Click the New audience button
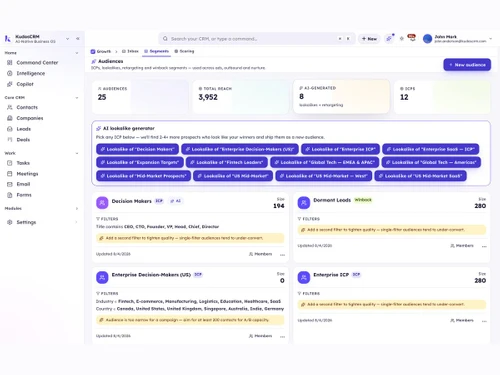 click(x=467, y=65)
